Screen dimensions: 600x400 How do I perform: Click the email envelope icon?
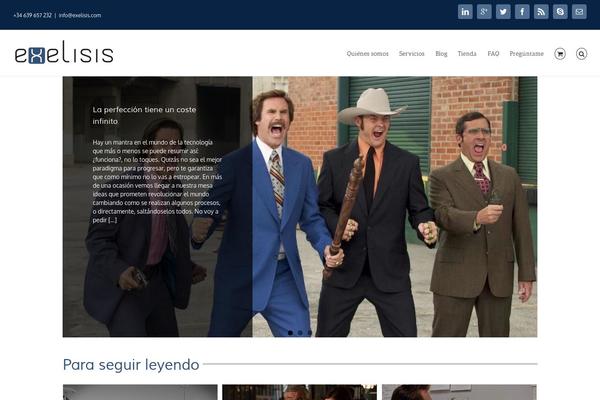[579, 12]
